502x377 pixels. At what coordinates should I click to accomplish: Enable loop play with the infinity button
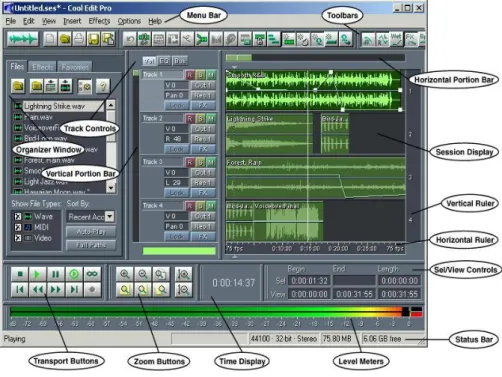point(92,274)
